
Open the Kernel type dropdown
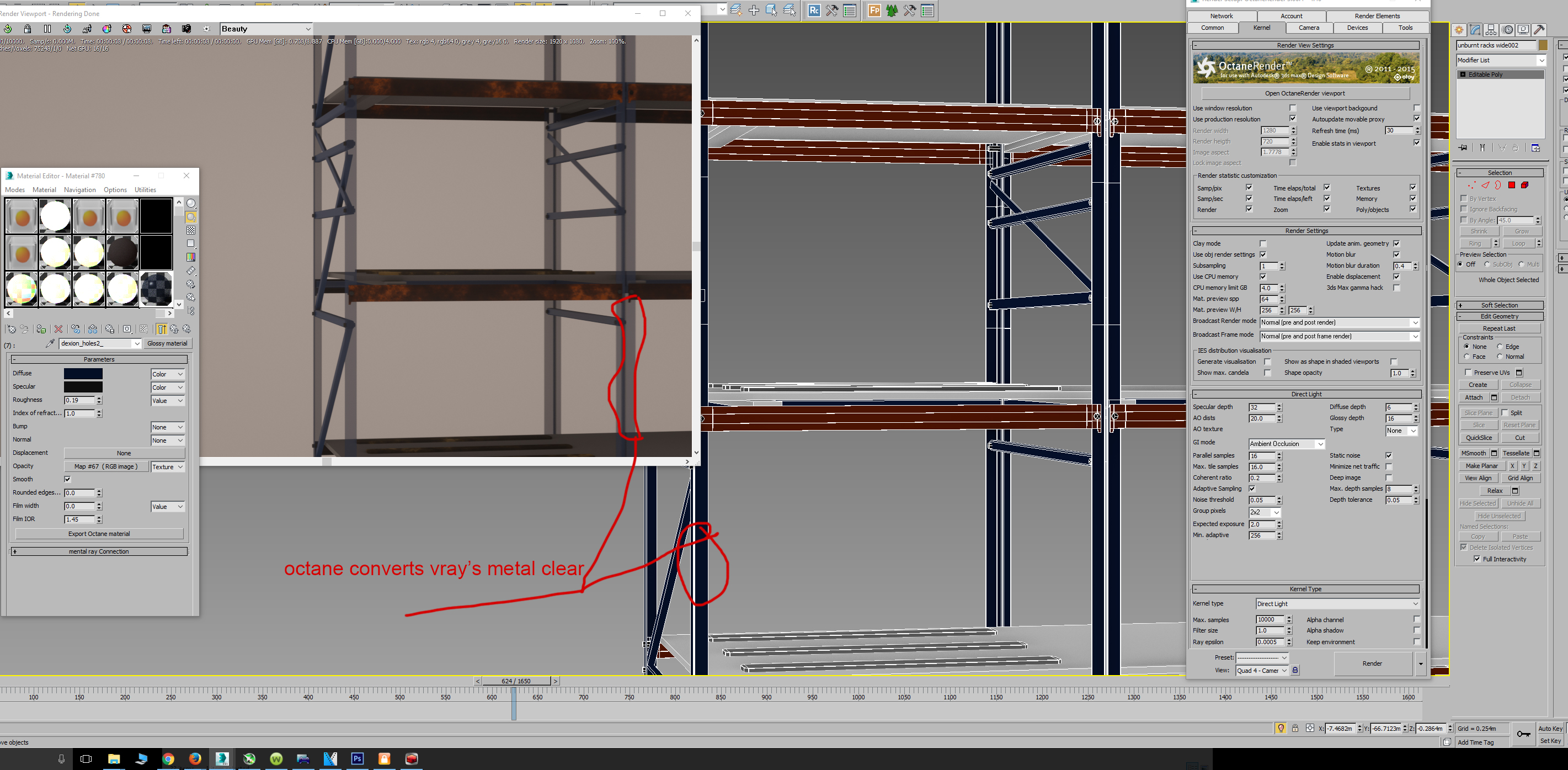[1337, 604]
